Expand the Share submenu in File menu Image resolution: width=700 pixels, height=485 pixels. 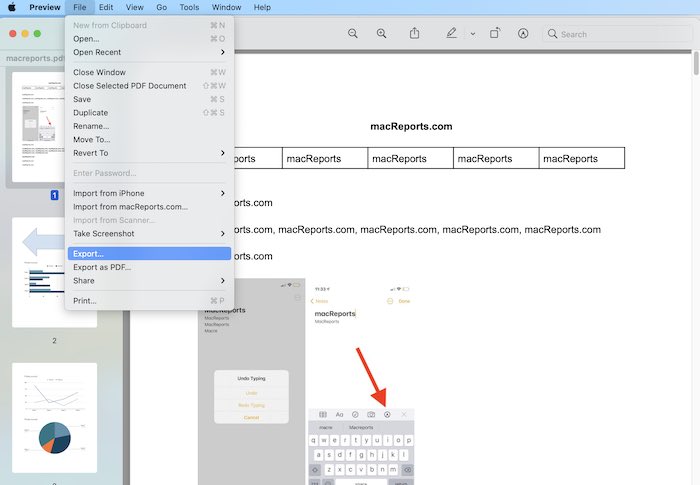click(x=149, y=280)
